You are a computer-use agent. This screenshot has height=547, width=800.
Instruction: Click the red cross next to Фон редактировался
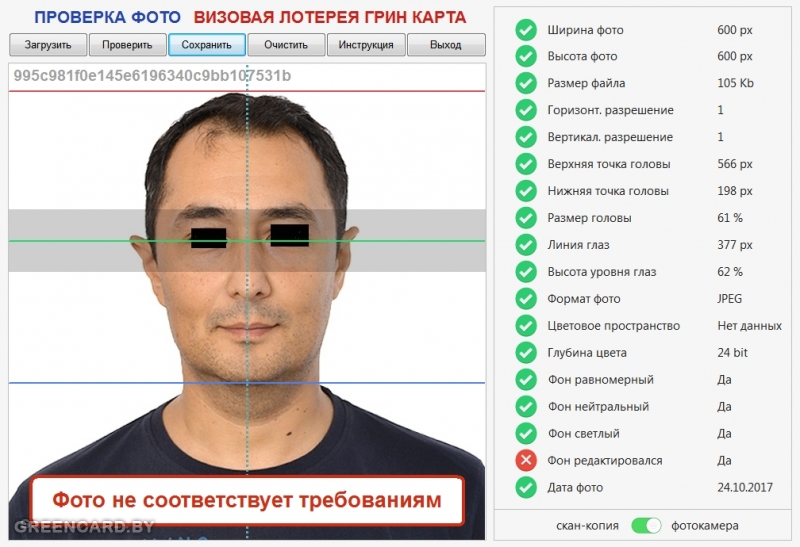(526, 461)
